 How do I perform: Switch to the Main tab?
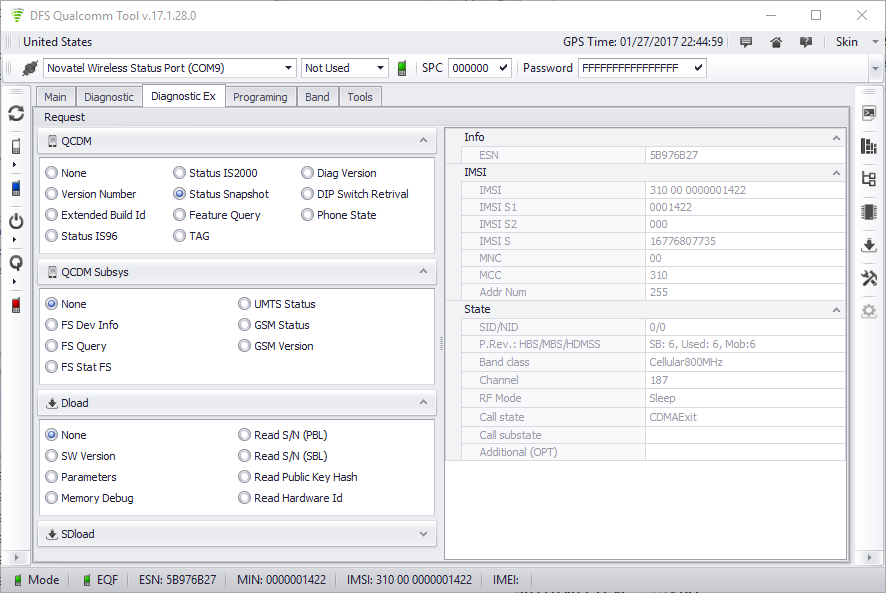[x=55, y=97]
